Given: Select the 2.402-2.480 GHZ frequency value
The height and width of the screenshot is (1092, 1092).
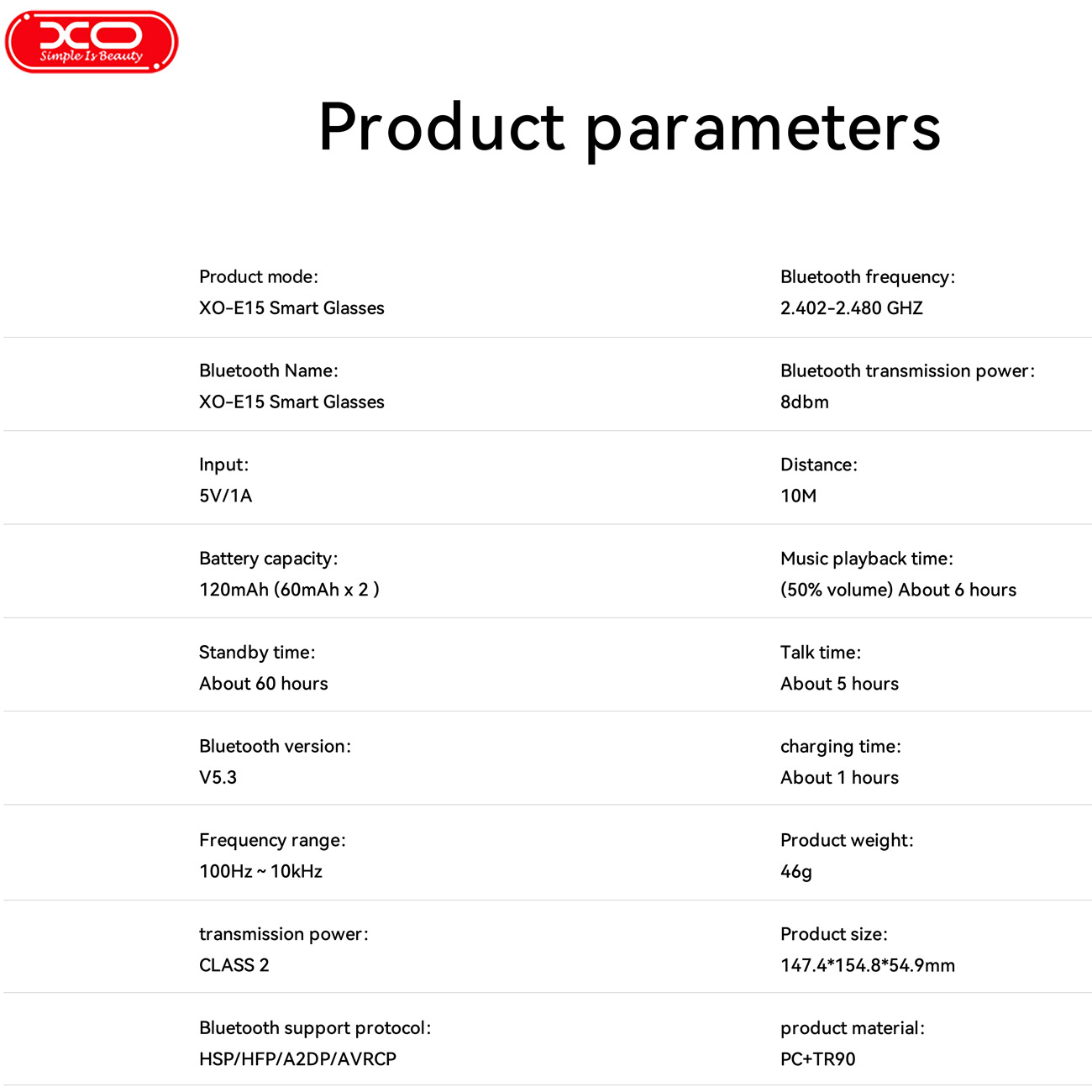Looking at the screenshot, I should coord(851,308).
